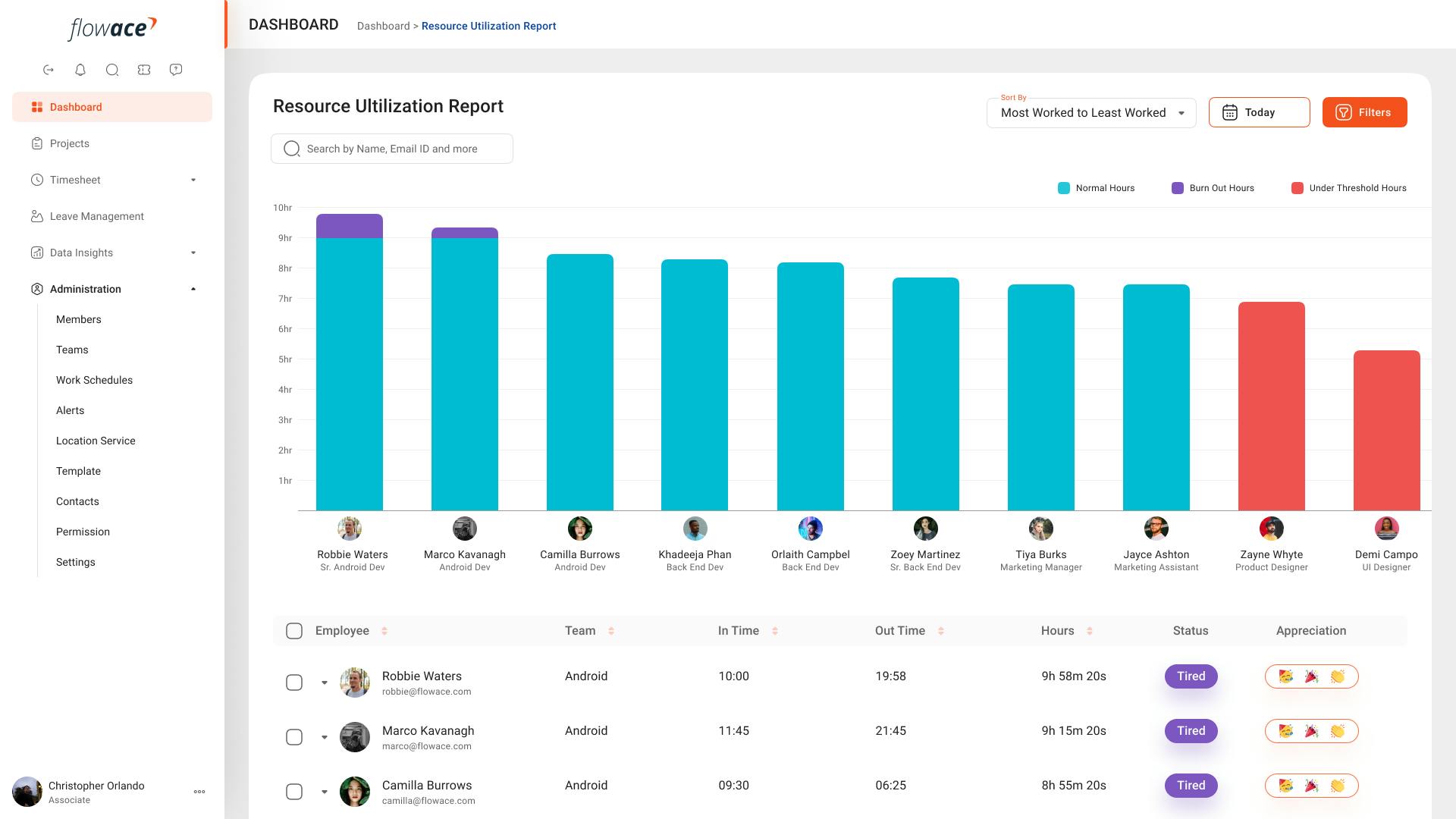Image resolution: width=1456 pixels, height=819 pixels.
Task: Click the Search by Name input field
Action: [x=392, y=149]
